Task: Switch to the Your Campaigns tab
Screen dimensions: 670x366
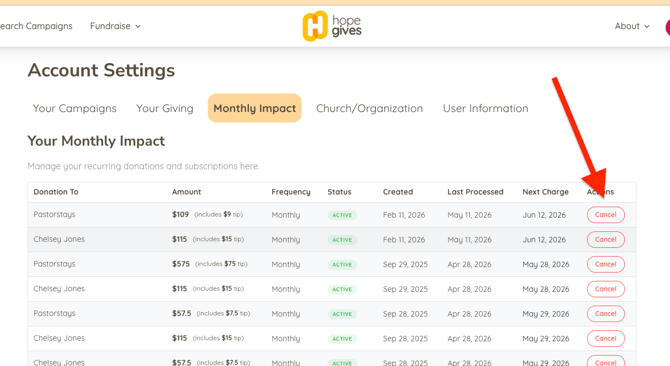Action: click(x=75, y=108)
